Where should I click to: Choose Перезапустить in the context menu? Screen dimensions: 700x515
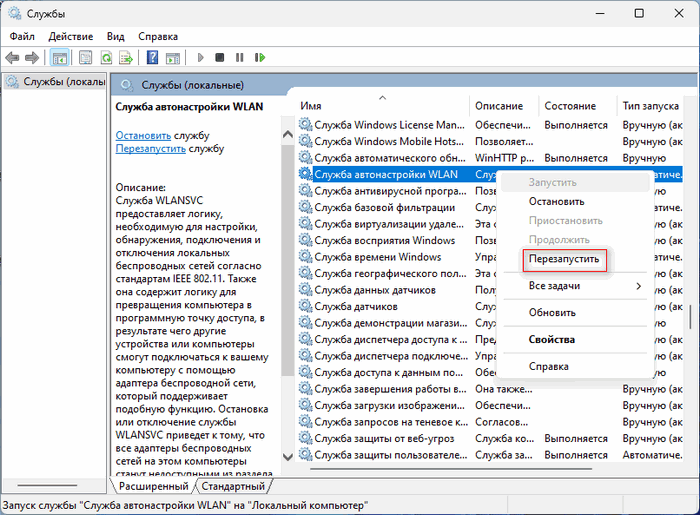tap(563, 258)
